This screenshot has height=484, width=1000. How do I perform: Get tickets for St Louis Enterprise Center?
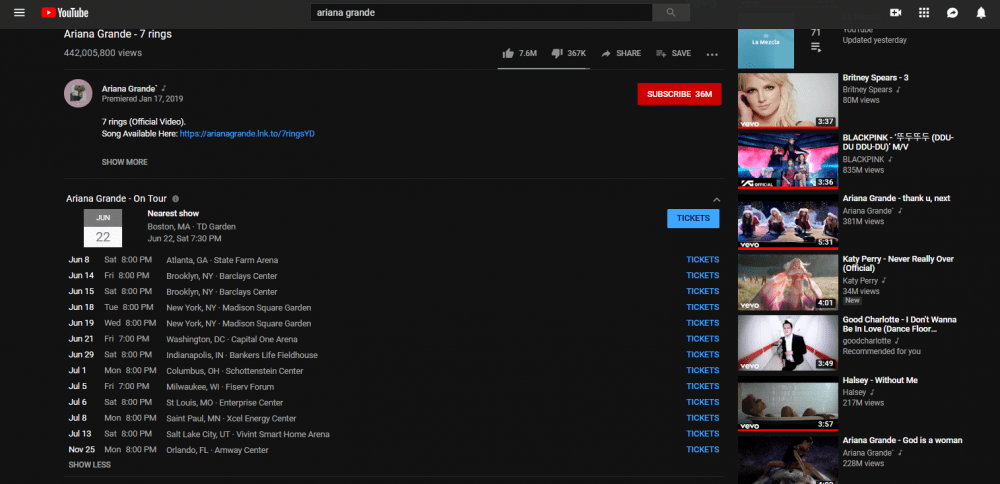click(702, 402)
